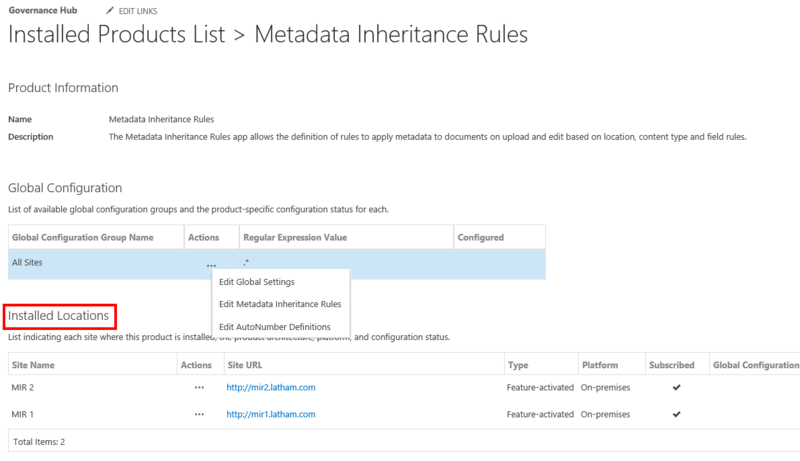Click subscribed checkmark for MIR 2
The height and width of the screenshot is (461, 800).
point(676,387)
